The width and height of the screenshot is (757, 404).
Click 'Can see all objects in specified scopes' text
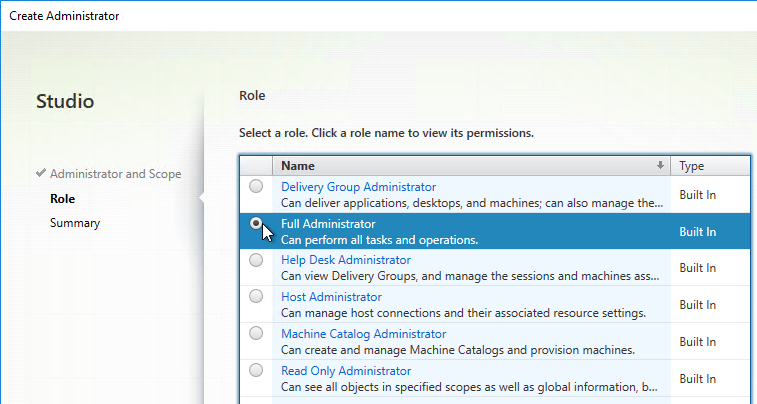[469, 387]
